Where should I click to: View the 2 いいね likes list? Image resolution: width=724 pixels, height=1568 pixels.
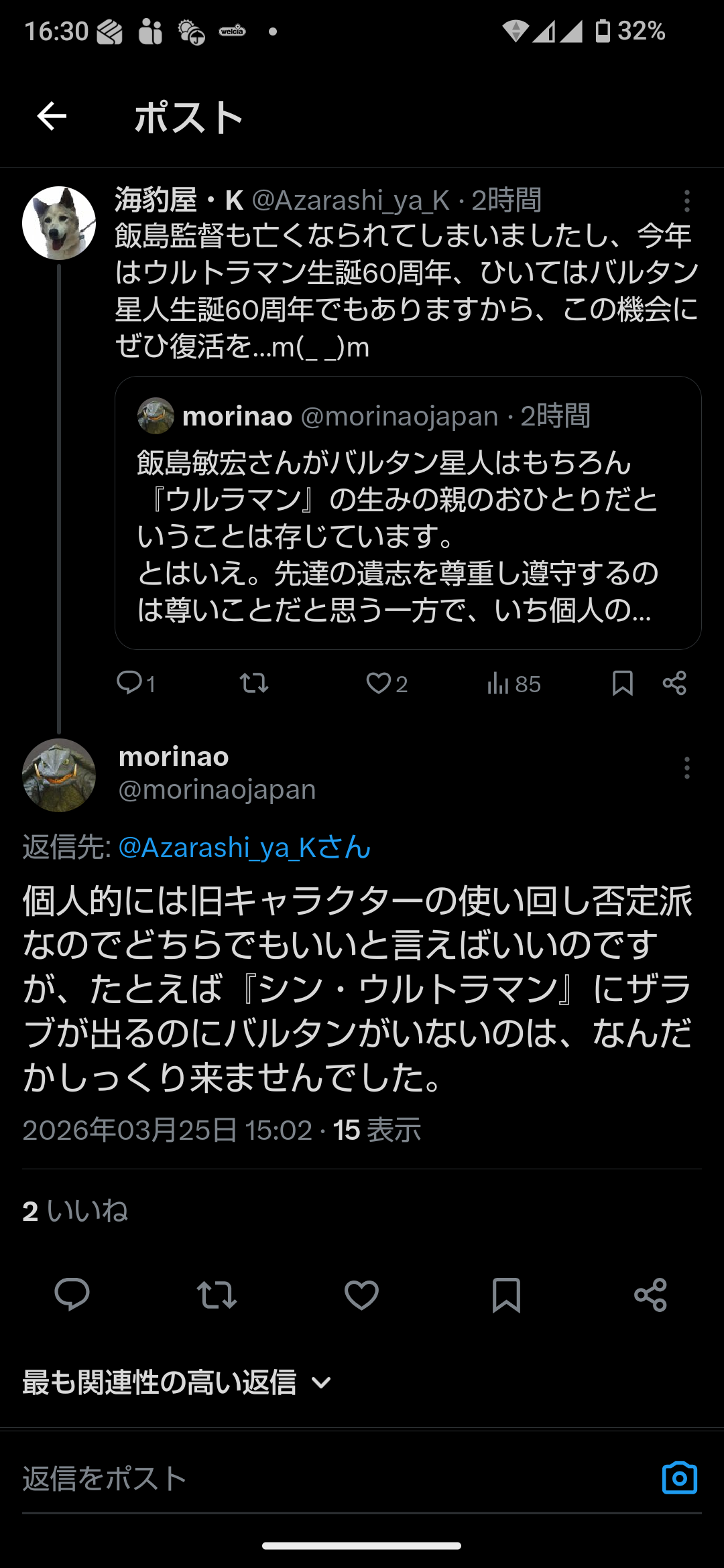coord(75,1211)
